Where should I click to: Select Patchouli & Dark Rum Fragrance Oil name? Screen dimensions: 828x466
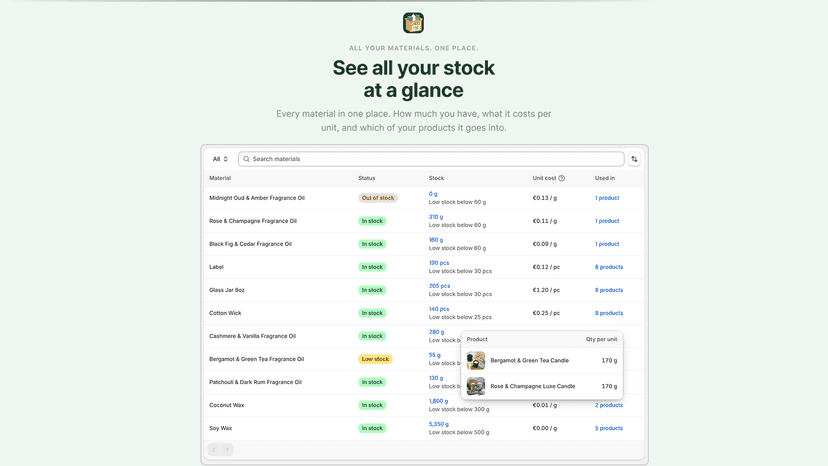point(256,383)
